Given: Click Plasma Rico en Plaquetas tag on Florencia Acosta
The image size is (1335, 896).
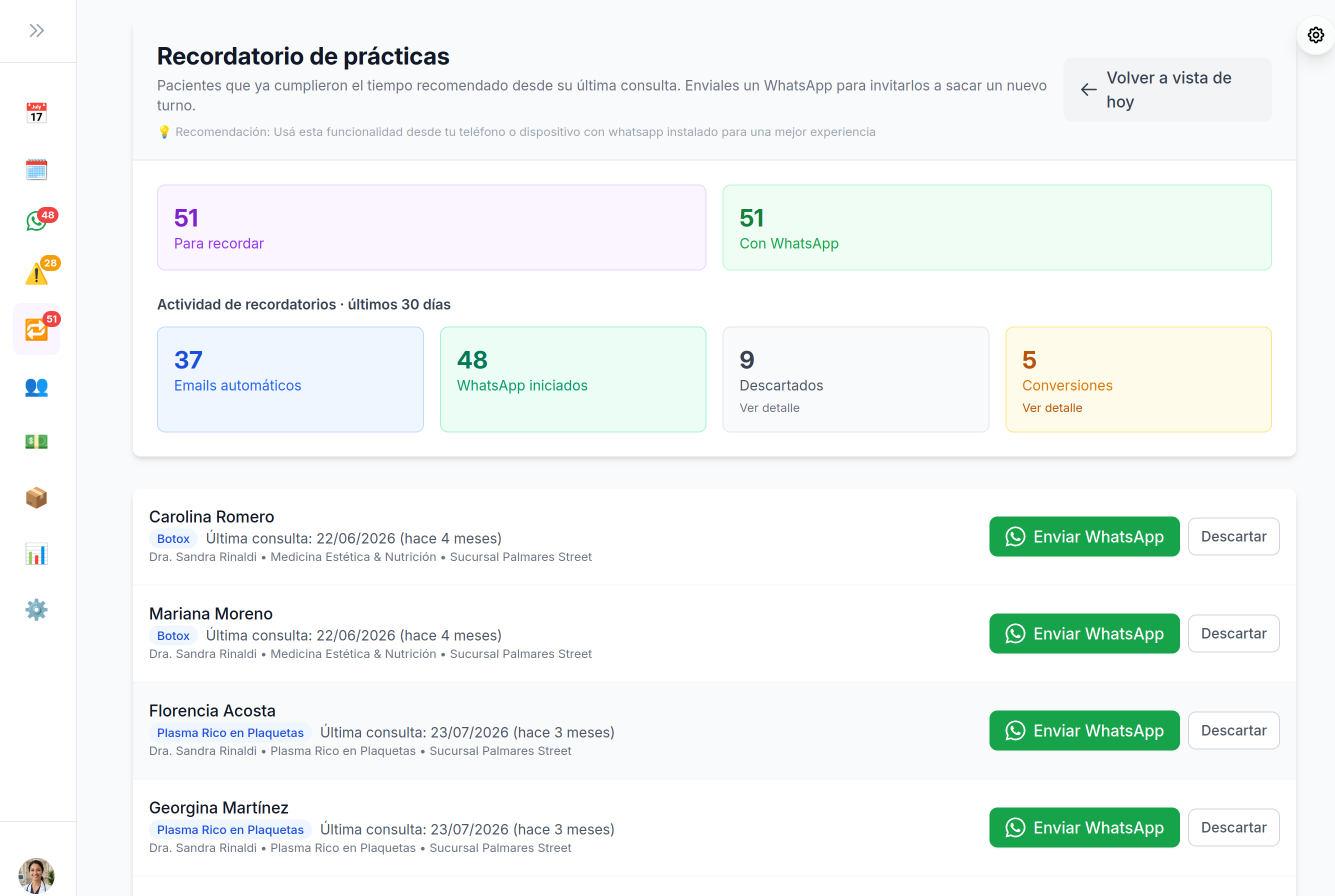Looking at the screenshot, I should [x=230, y=732].
